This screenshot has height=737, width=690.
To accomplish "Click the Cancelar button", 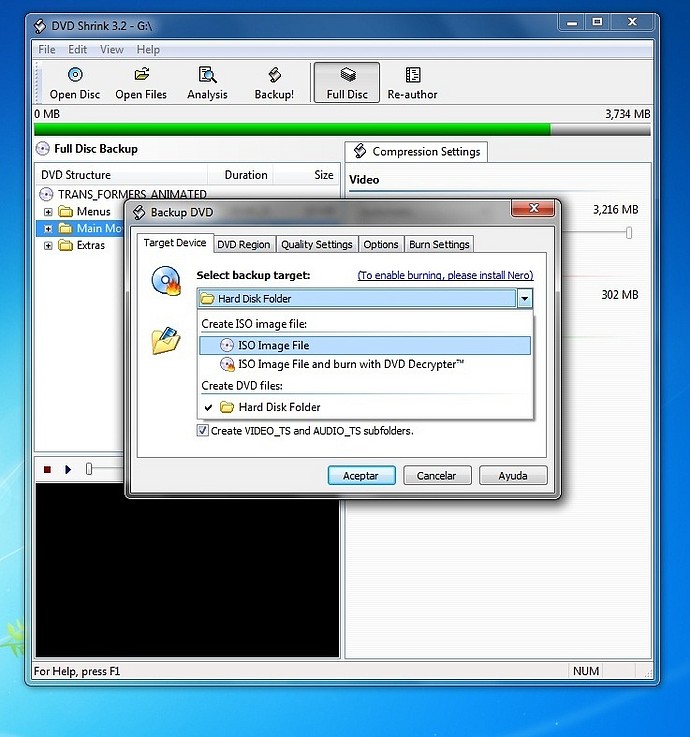I will (437, 476).
